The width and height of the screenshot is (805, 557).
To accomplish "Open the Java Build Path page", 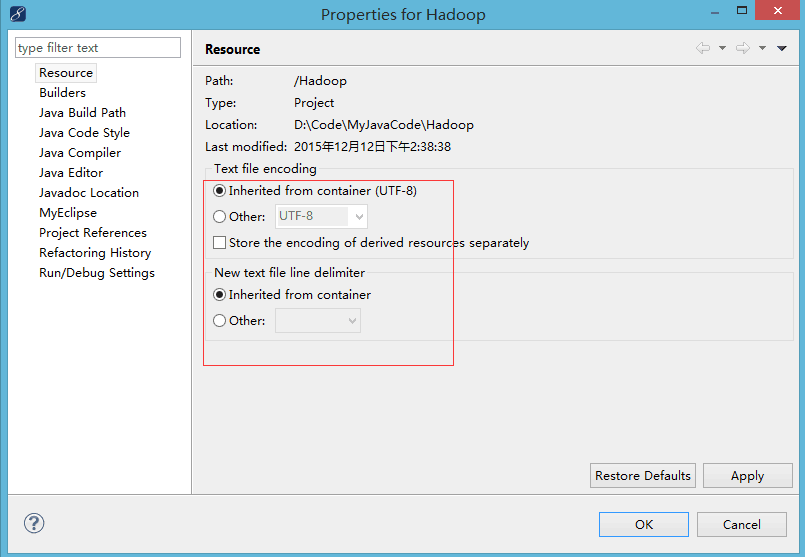I will point(82,113).
